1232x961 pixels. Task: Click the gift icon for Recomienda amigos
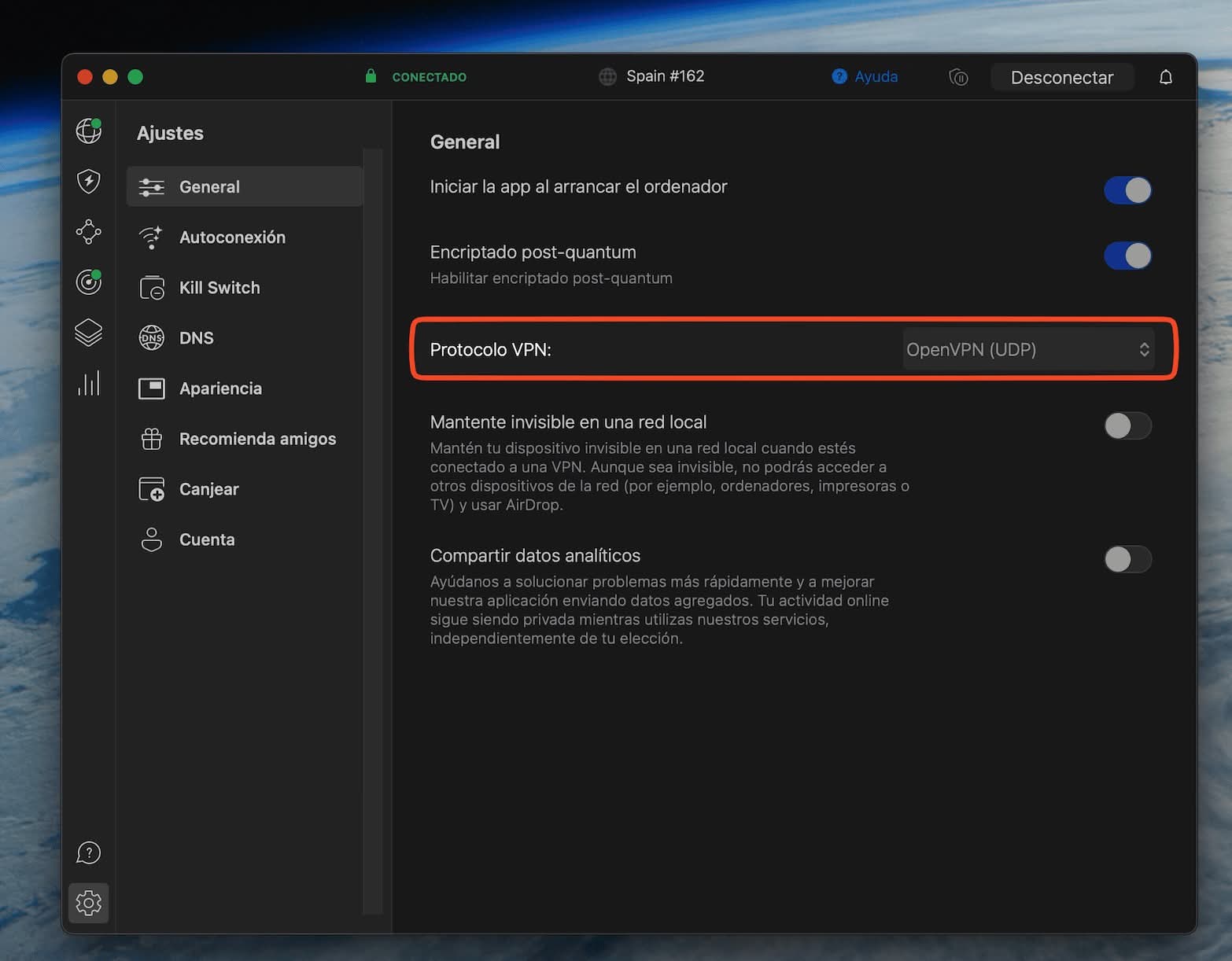152,439
